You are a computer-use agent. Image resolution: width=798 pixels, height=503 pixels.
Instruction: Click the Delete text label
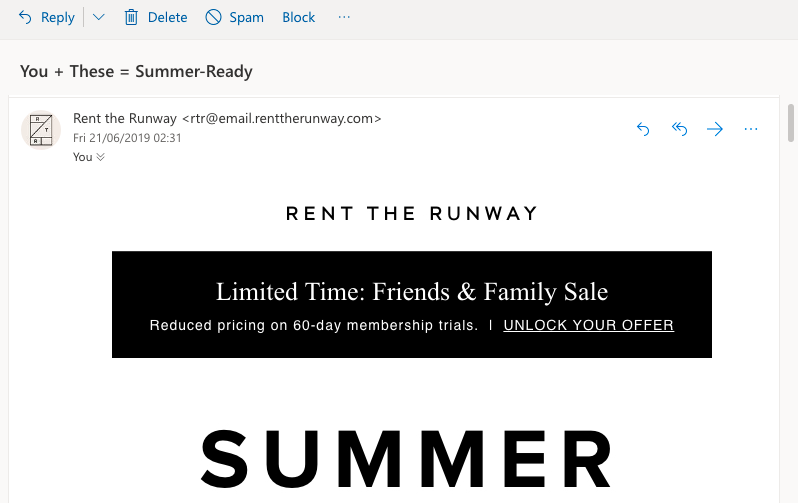167,17
